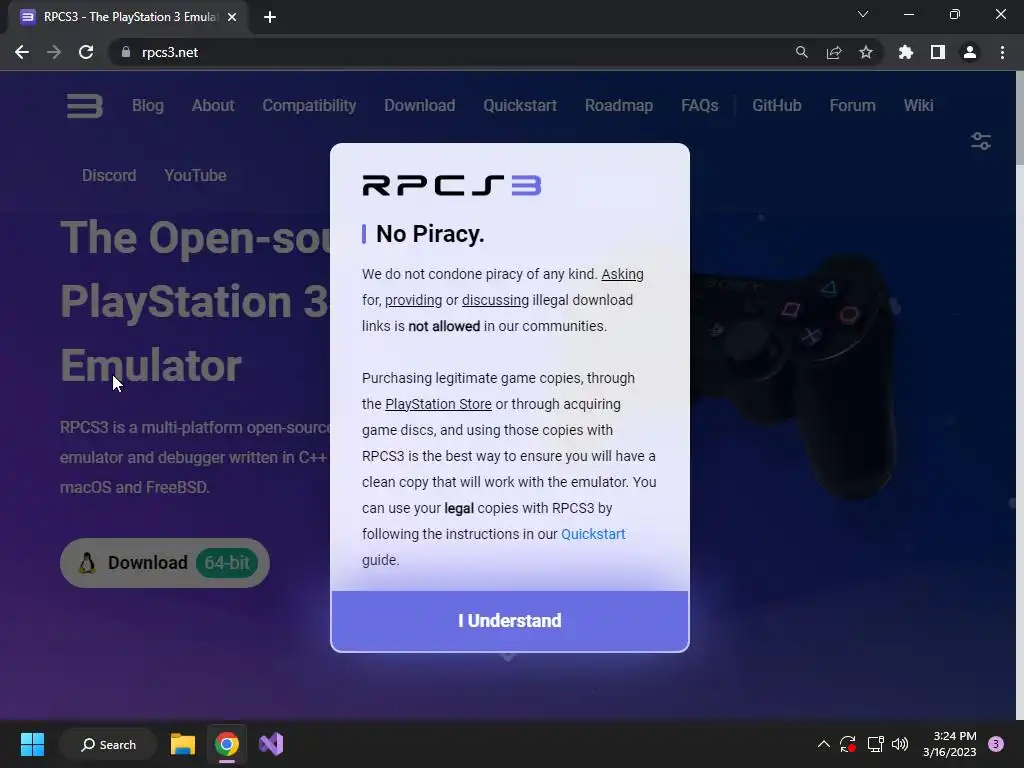Open the Windows Start menu
This screenshot has height=768, width=1024.
coord(32,744)
